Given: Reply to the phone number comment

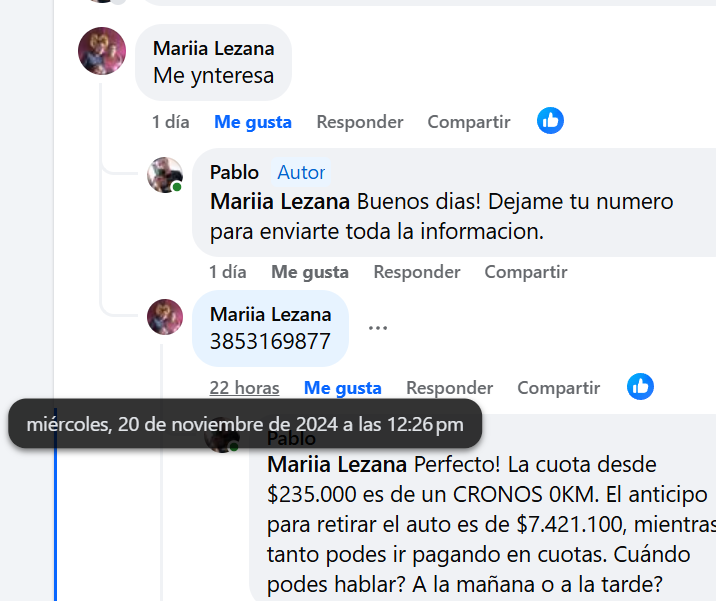Looking at the screenshot, I should (449, 388).
